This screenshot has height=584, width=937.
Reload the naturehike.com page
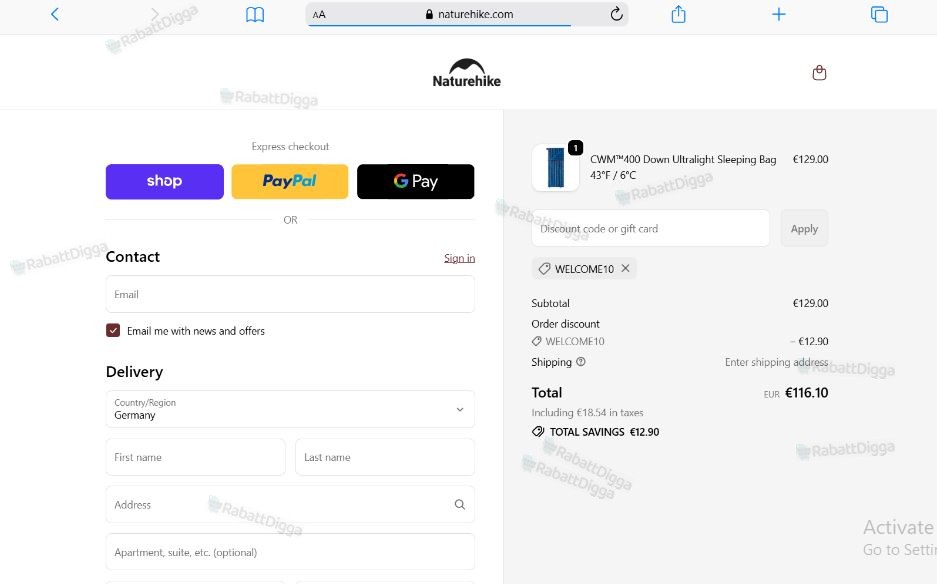(616, 14)
